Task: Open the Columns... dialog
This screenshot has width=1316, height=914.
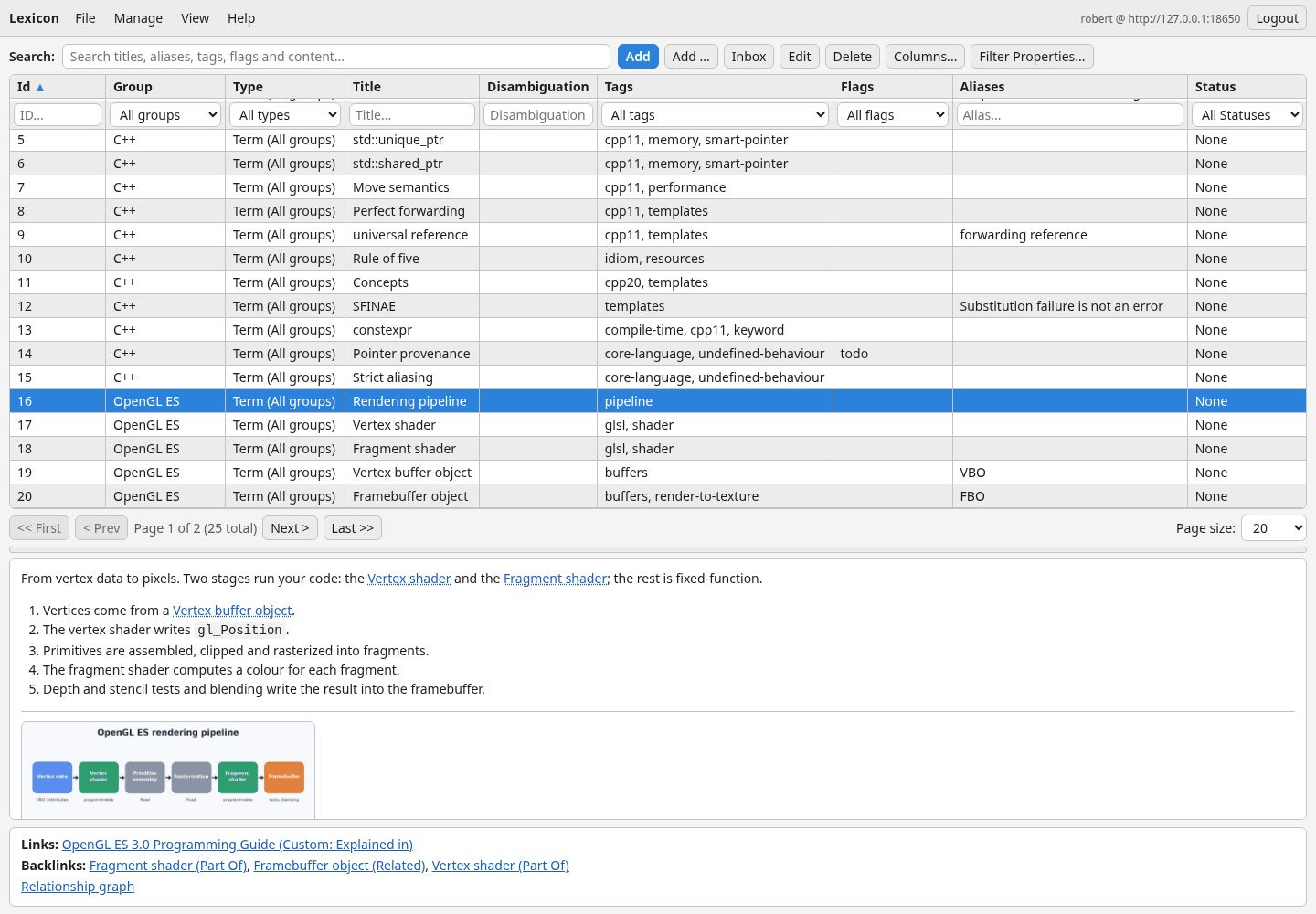Action: pyautogui.click(x=926, y=57)
